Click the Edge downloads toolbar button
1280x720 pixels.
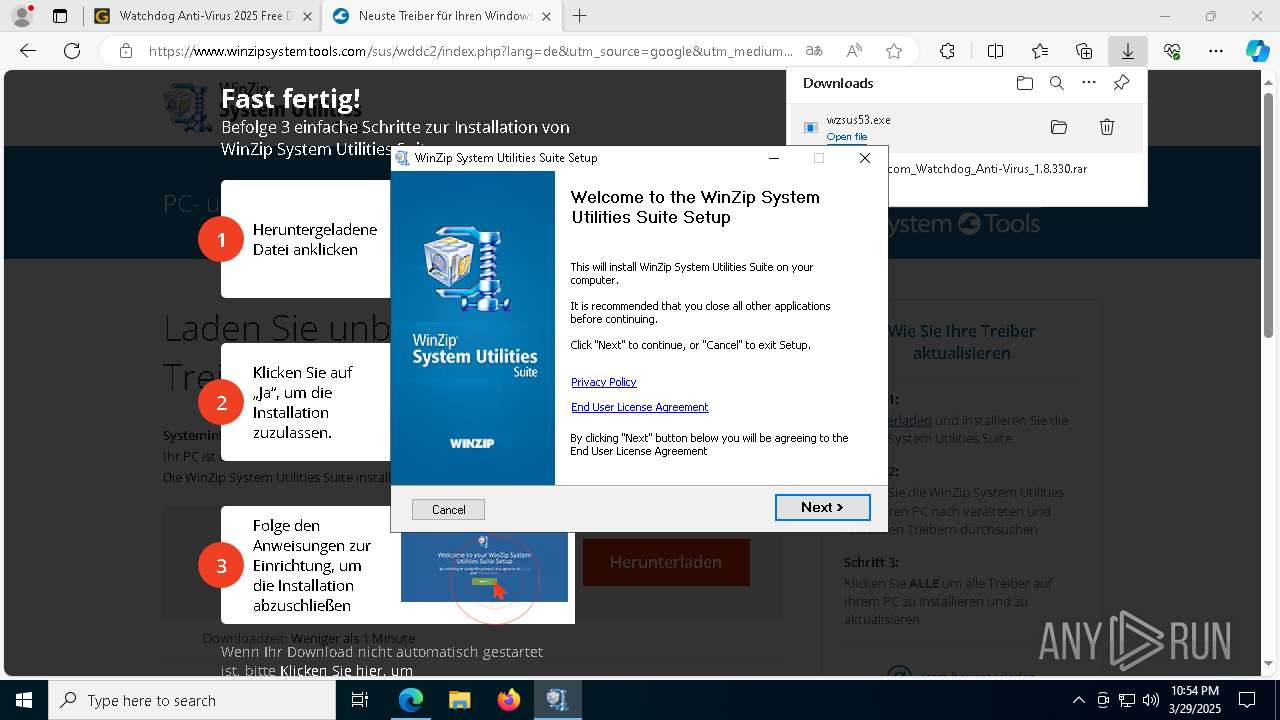(1127, 51)
